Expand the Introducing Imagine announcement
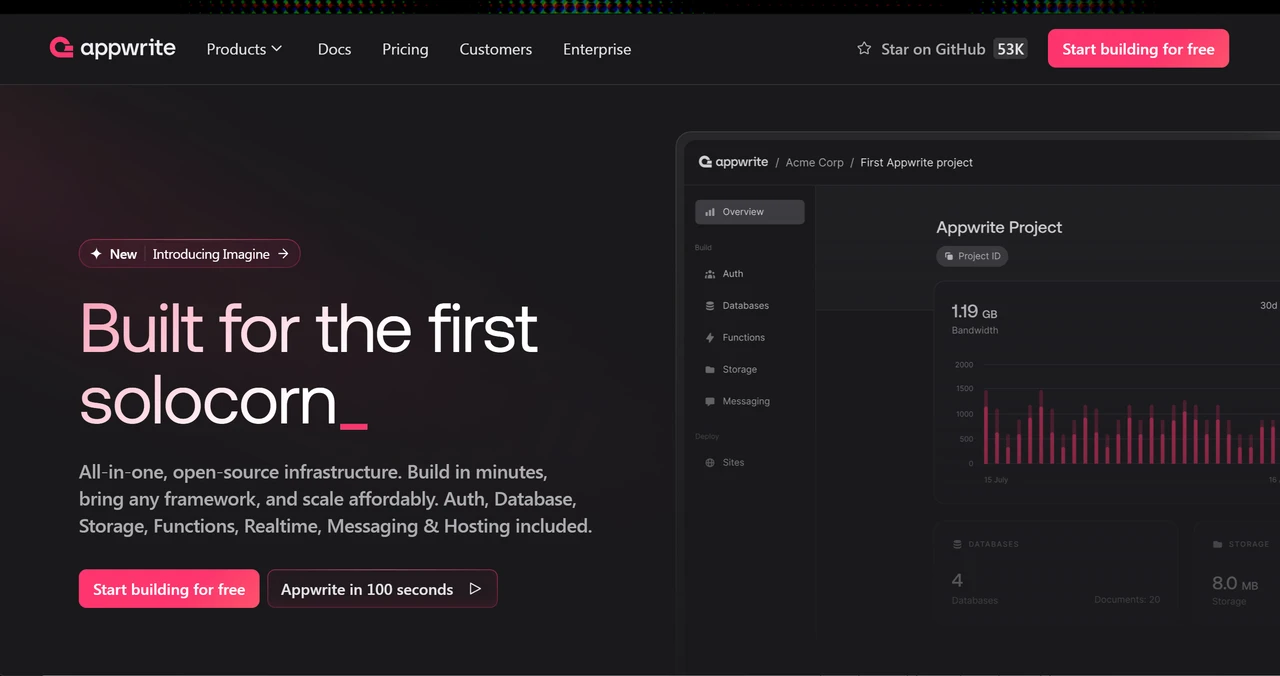1280x676 pixels. [x=189, y=253]
